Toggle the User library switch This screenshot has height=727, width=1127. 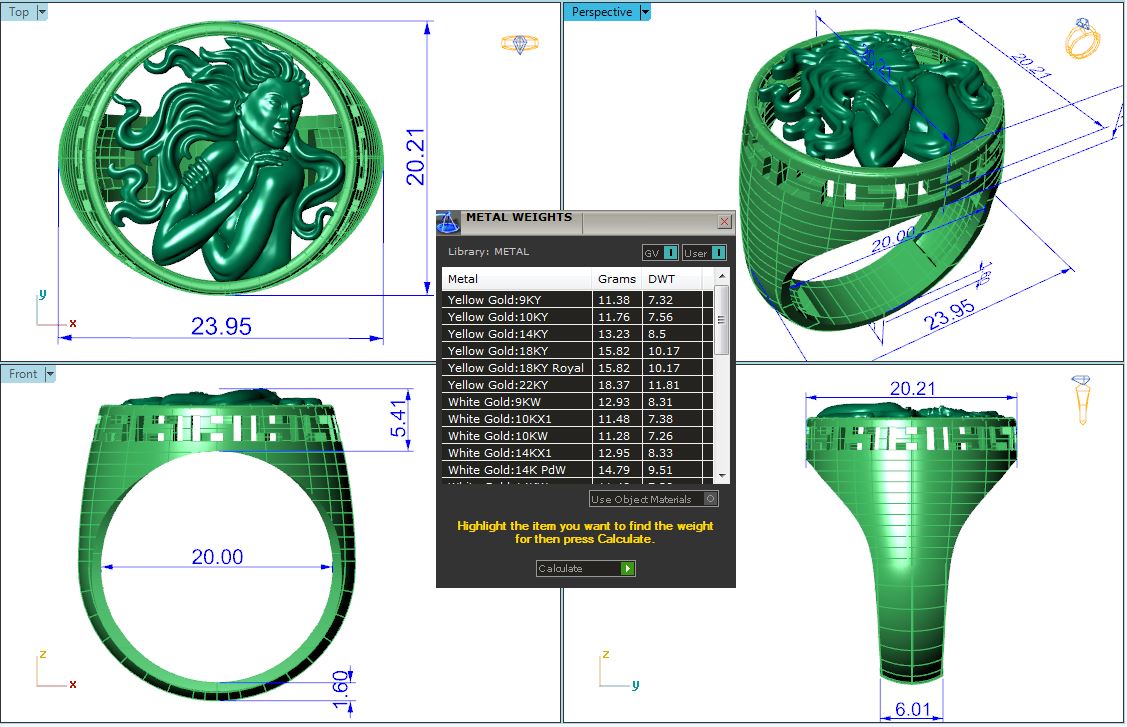click(718, 253)
